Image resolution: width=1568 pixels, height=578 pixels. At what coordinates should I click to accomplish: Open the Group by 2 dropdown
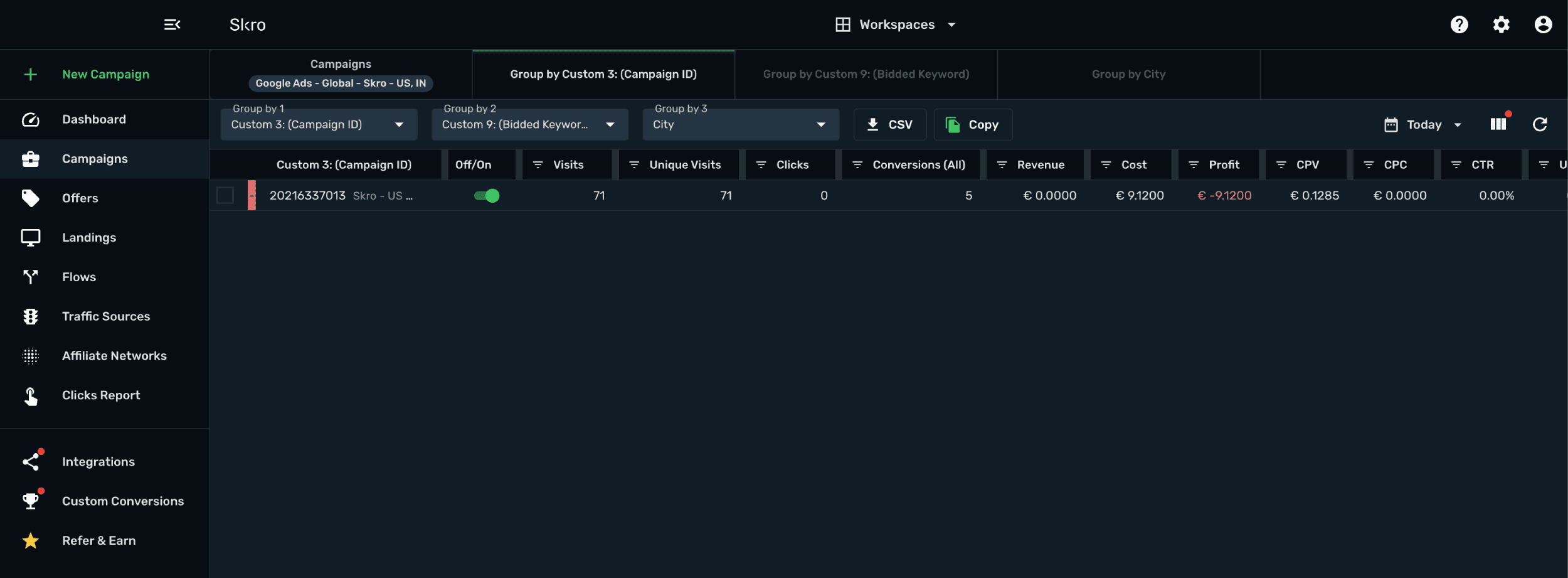[530, 124]
